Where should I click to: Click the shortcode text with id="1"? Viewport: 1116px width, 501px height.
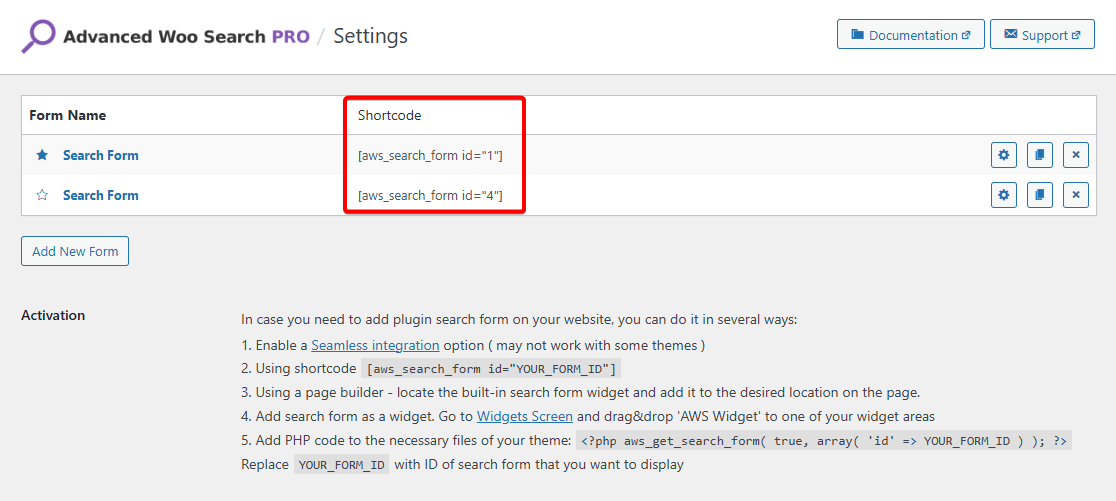click(430, 155)
